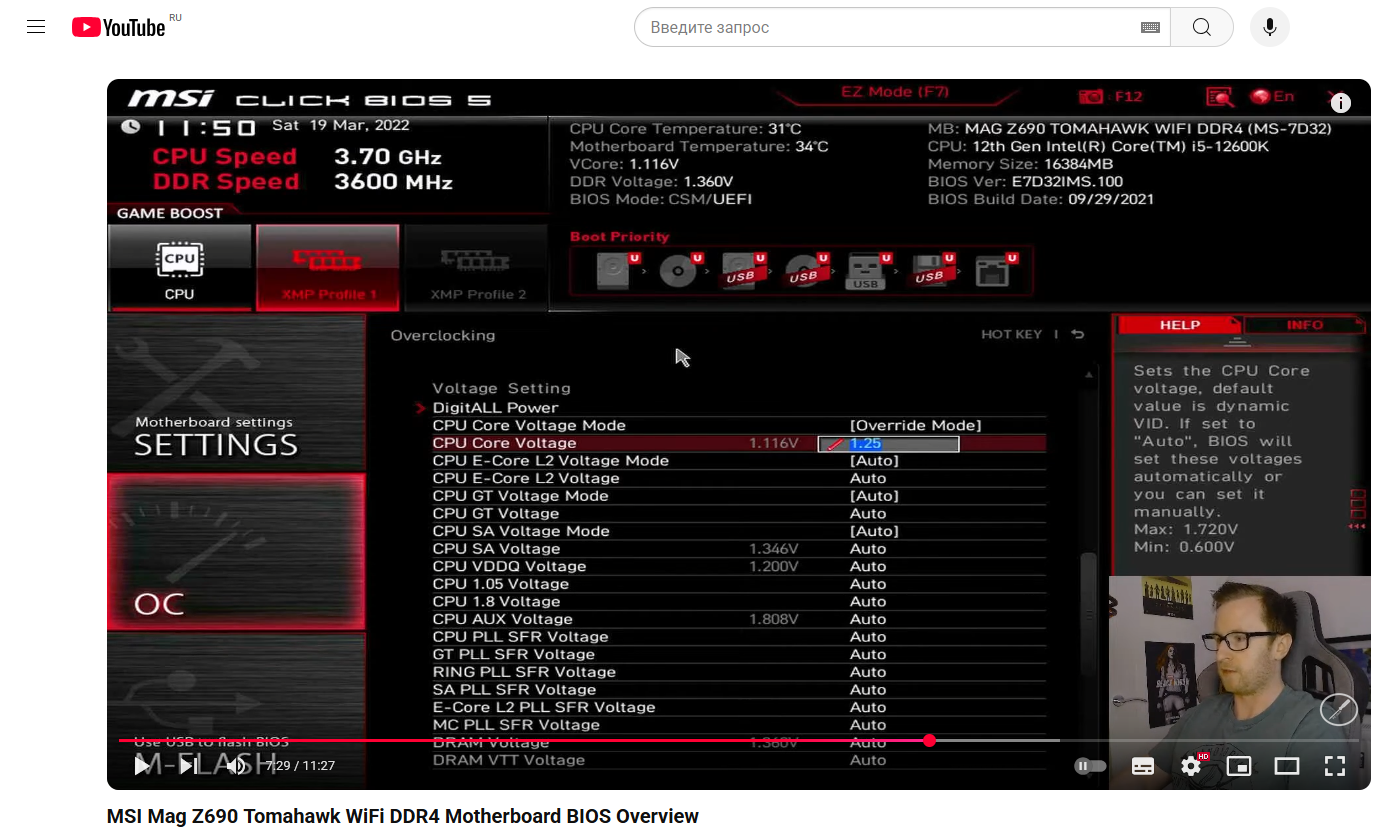Open the M-FLASH section
Viewport: 1382px width, 835px height.
click(236, 710)
